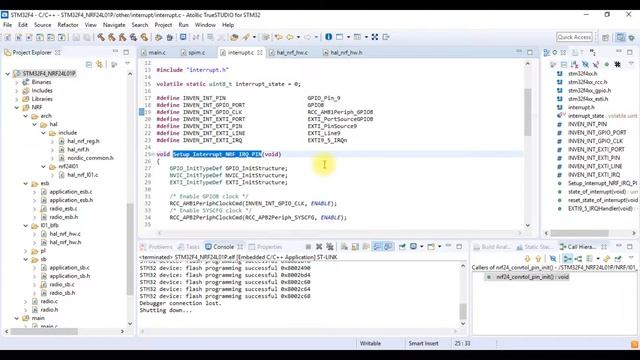Click the up arrow in Call Hierarchy toolbar
This screenshot has height=360, width=640.
click(538, 259)
